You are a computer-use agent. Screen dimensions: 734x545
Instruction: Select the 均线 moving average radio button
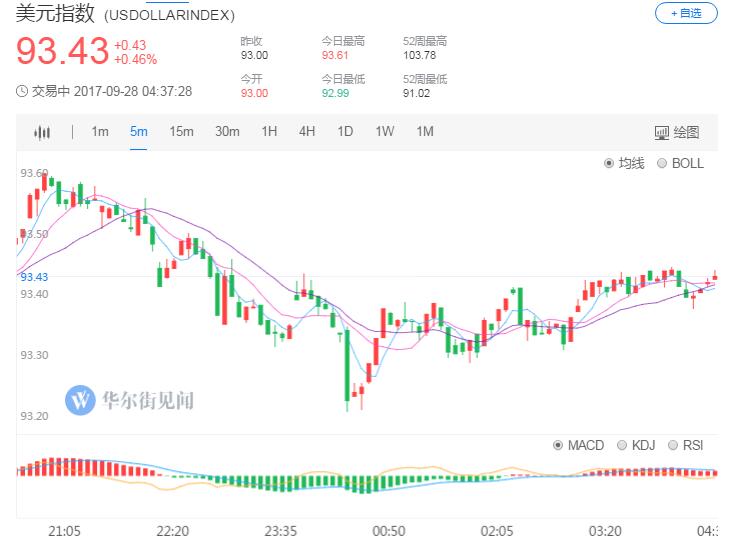(x=609, y=163)
